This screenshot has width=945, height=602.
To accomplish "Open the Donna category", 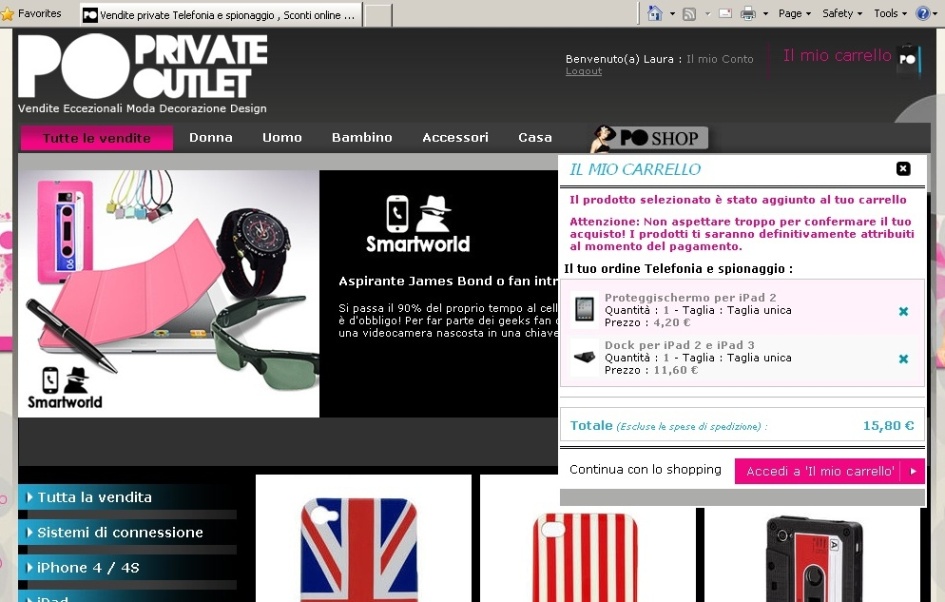I will click(x=210, y=137).
